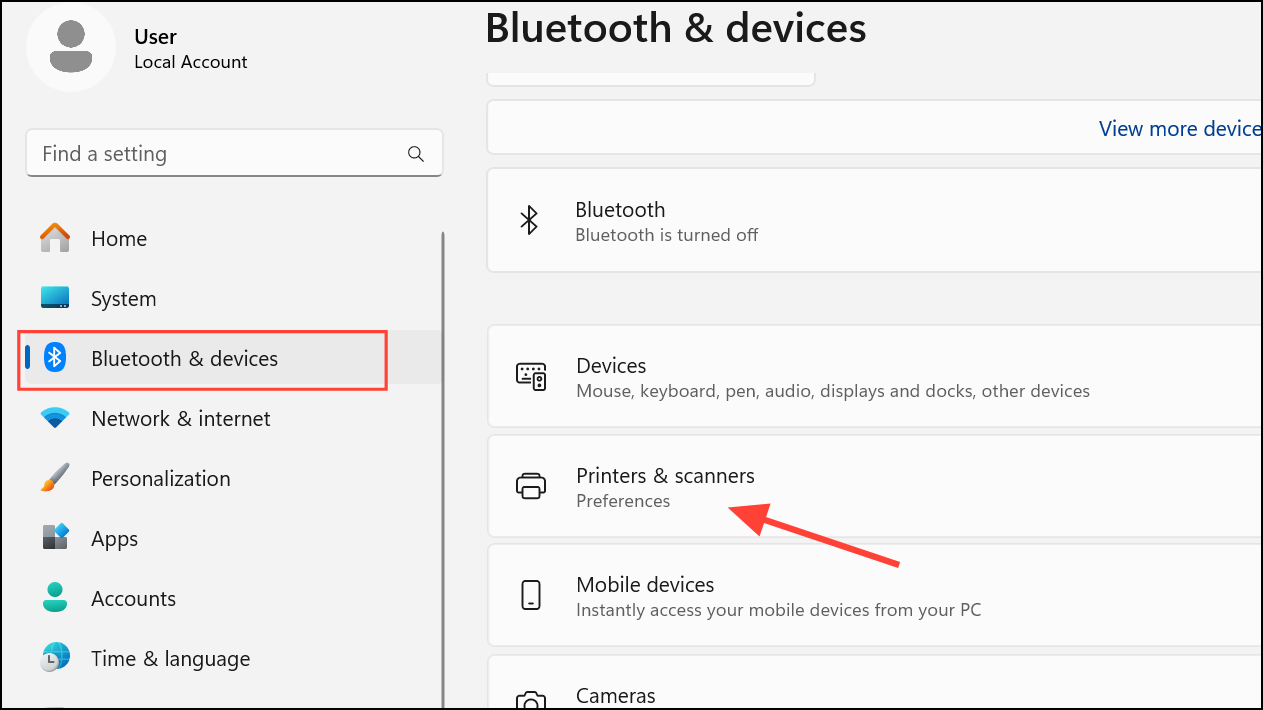Viewport: 1263px width, 710px height.
Task: Open Time & language settings
Action: [170, 658]
